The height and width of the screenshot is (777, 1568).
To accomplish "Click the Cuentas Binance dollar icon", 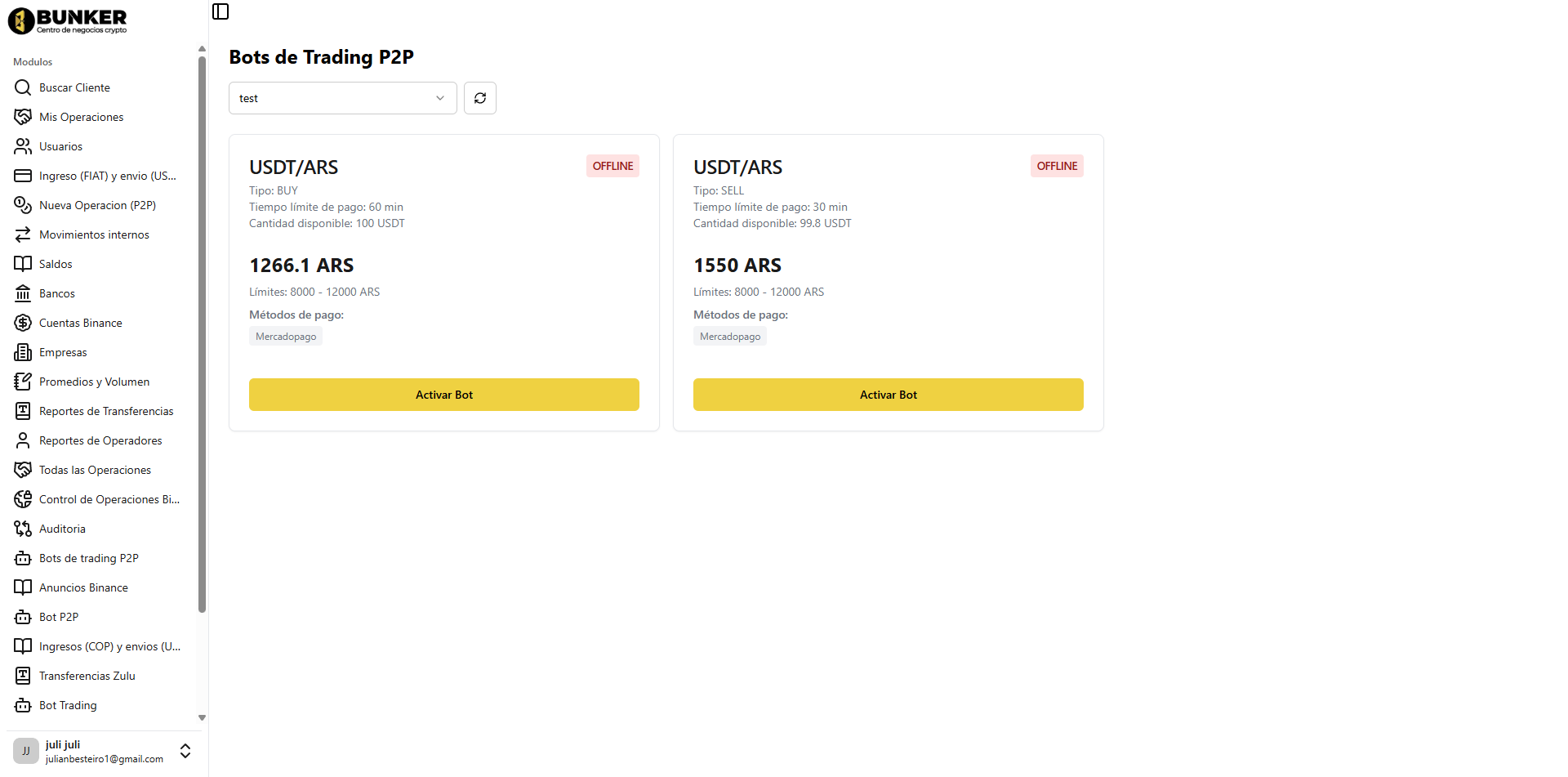I will tap(23, 323).
